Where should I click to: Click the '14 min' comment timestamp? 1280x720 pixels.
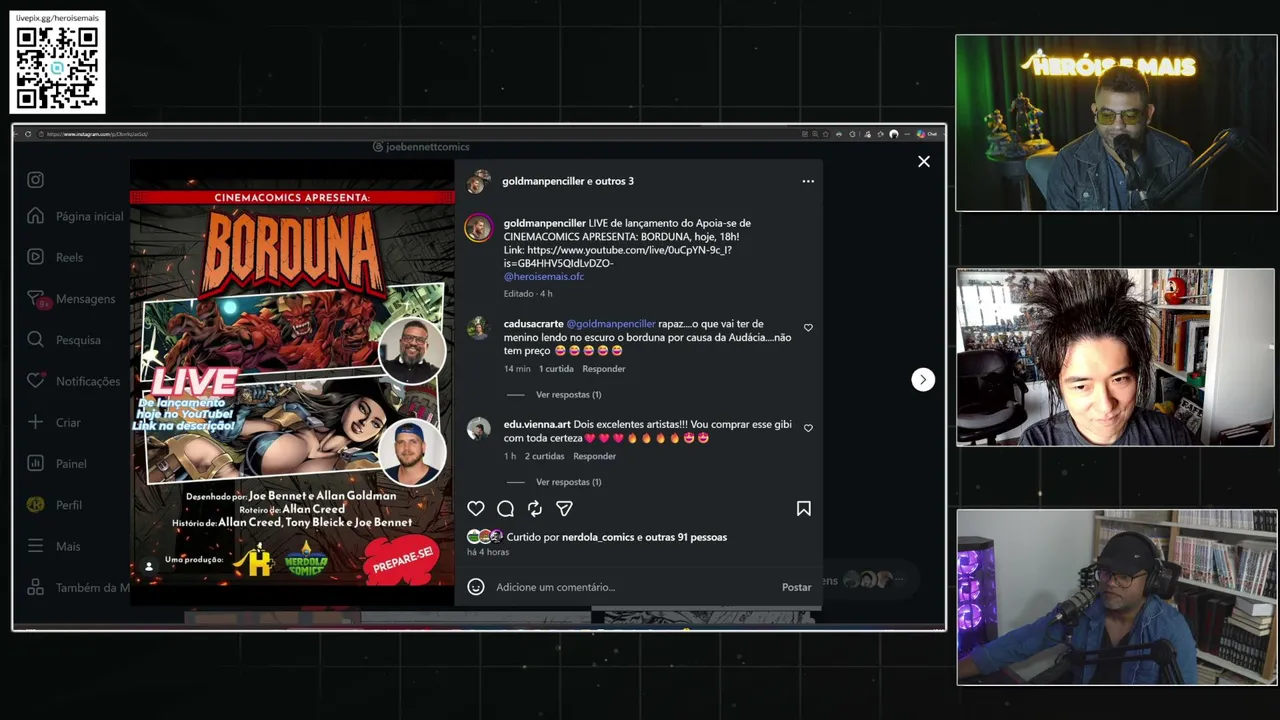tap(517, 369)
